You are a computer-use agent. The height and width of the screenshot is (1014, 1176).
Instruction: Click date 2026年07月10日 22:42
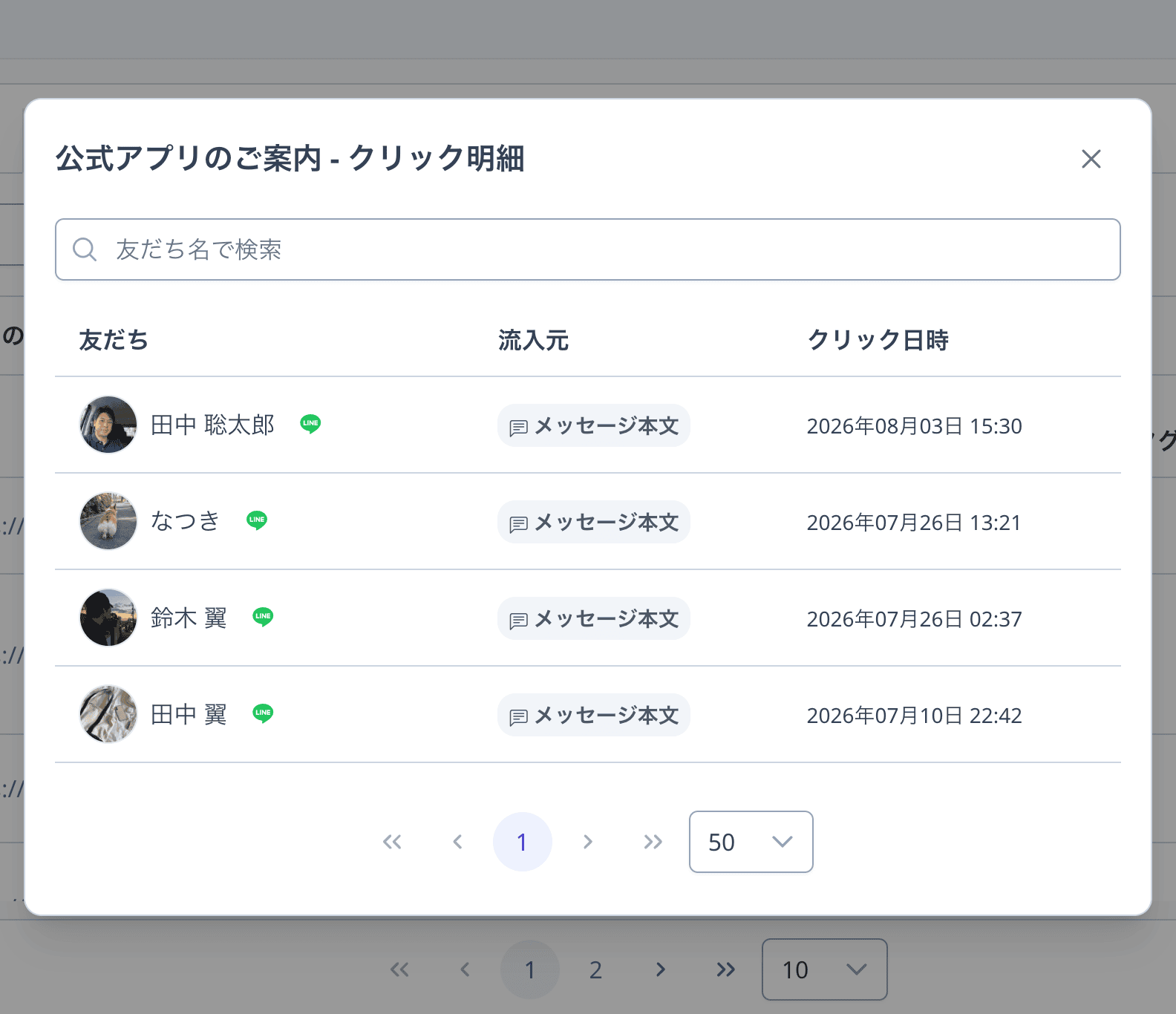coord(915,716)
